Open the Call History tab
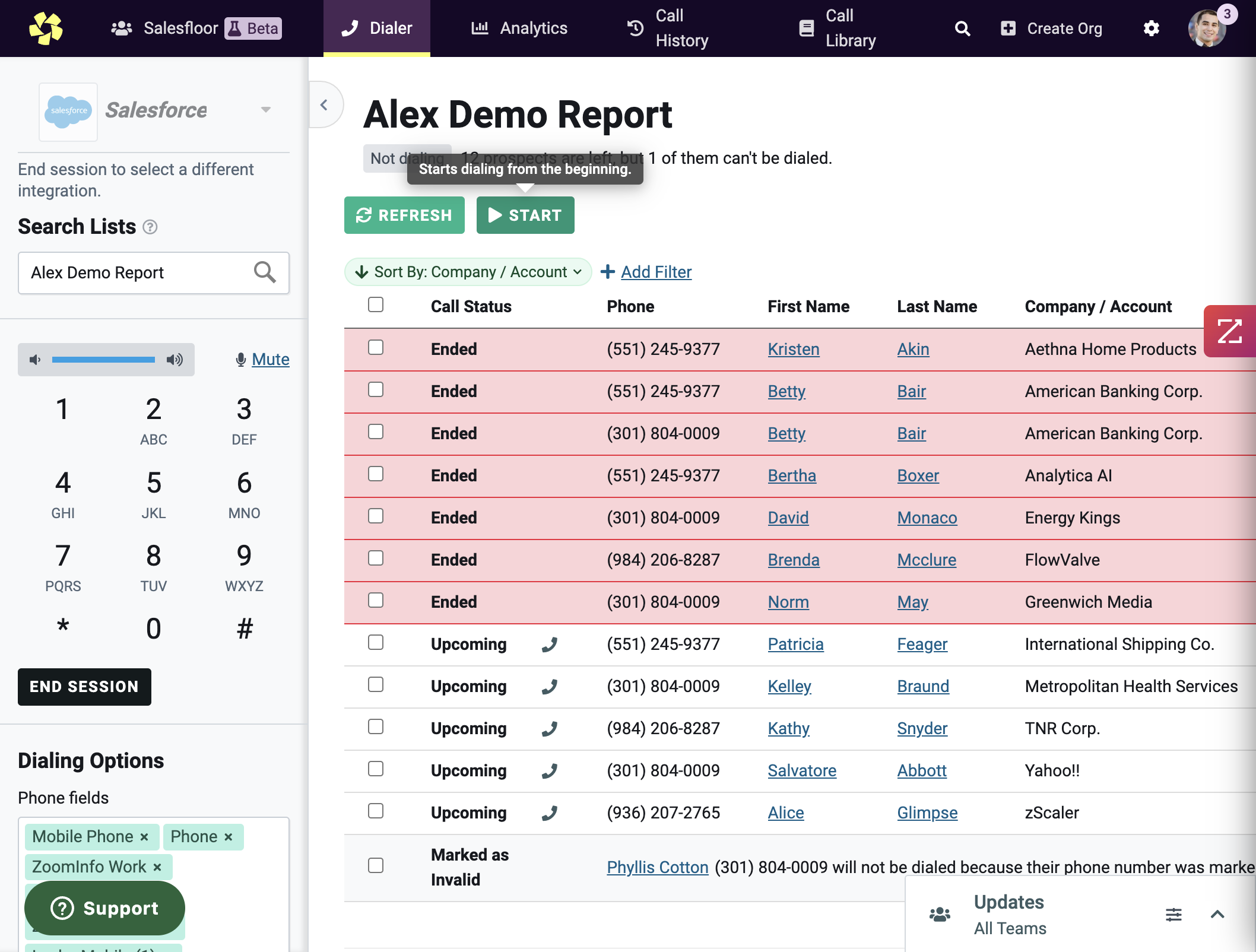This screenshot has width=1256, height=952. pos(668,28)
